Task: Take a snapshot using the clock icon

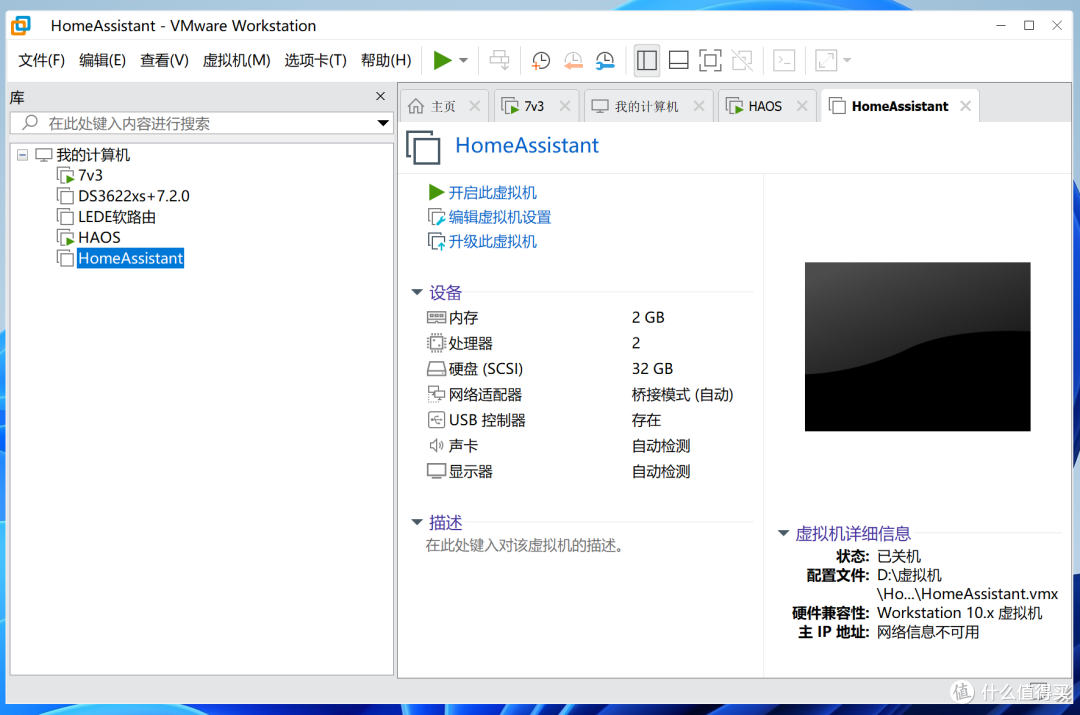Action: [x=541, y=61]
